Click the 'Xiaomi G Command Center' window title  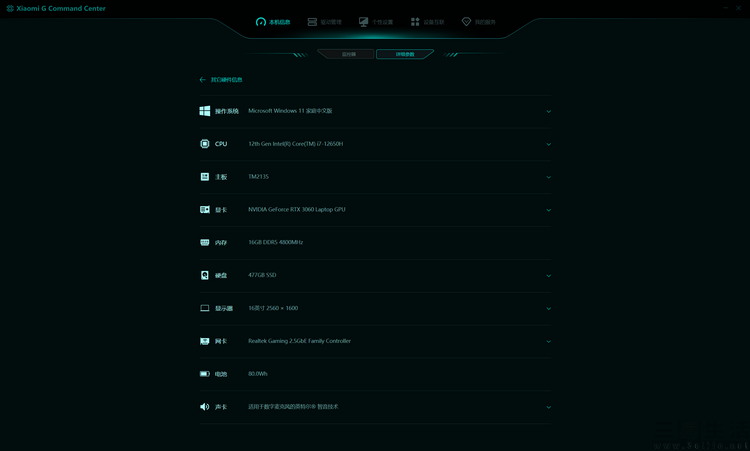[61, 8]
